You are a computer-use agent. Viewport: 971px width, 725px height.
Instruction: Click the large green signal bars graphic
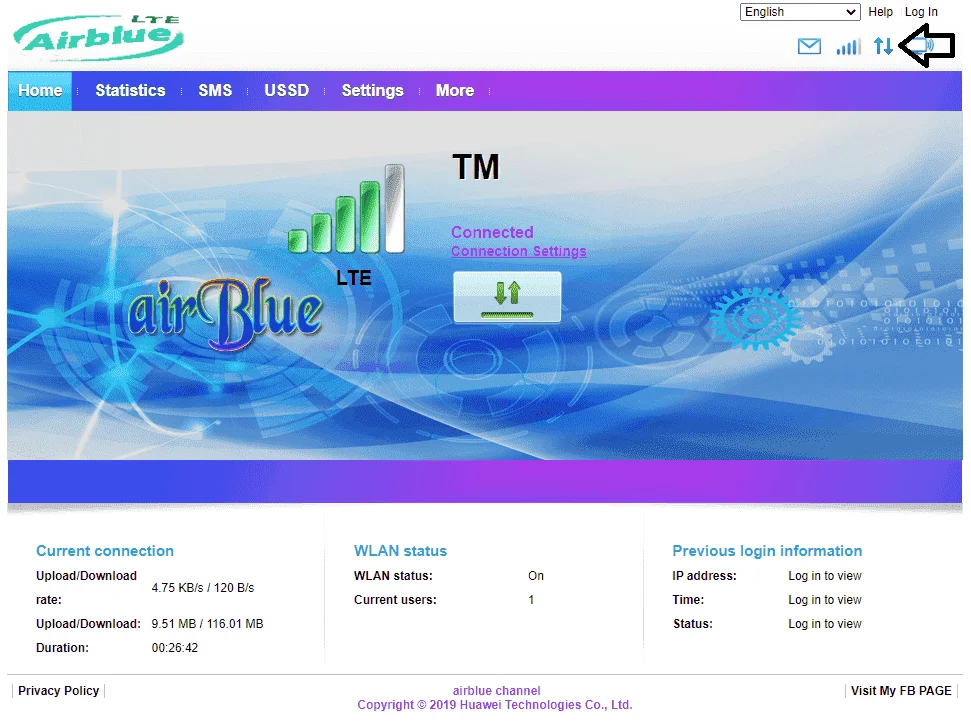click(x=346, y=209)
